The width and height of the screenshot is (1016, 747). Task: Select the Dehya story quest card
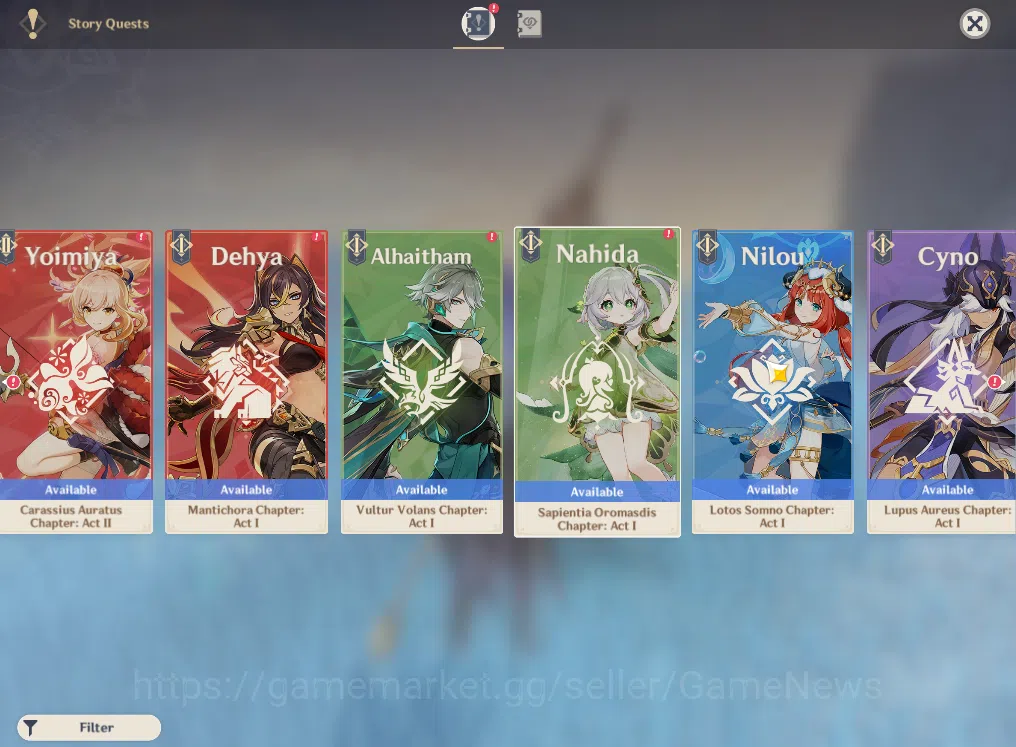pyautogui.click(x=246, y=382)
